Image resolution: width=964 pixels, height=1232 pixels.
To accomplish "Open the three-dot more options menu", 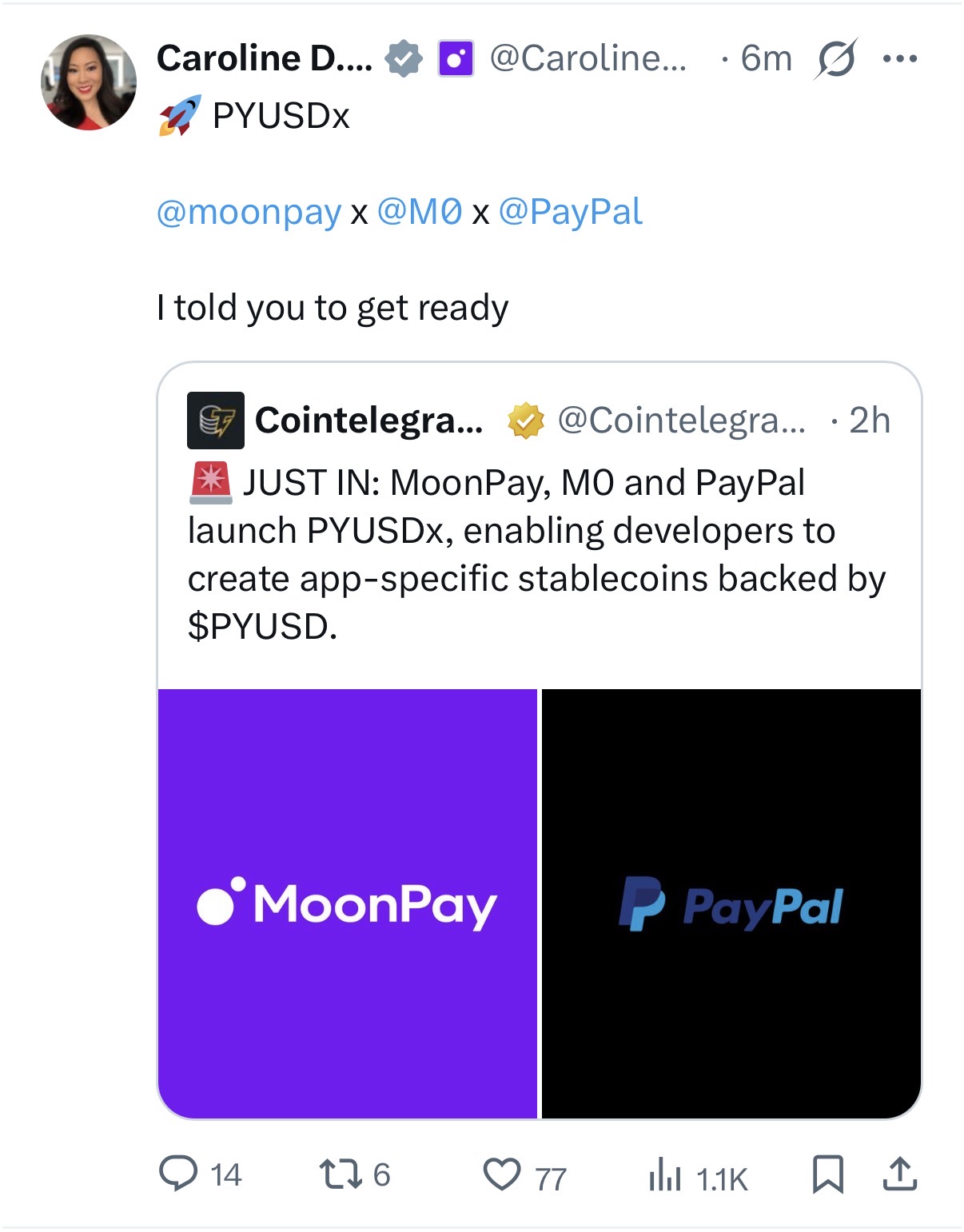I will coord(900,58).
